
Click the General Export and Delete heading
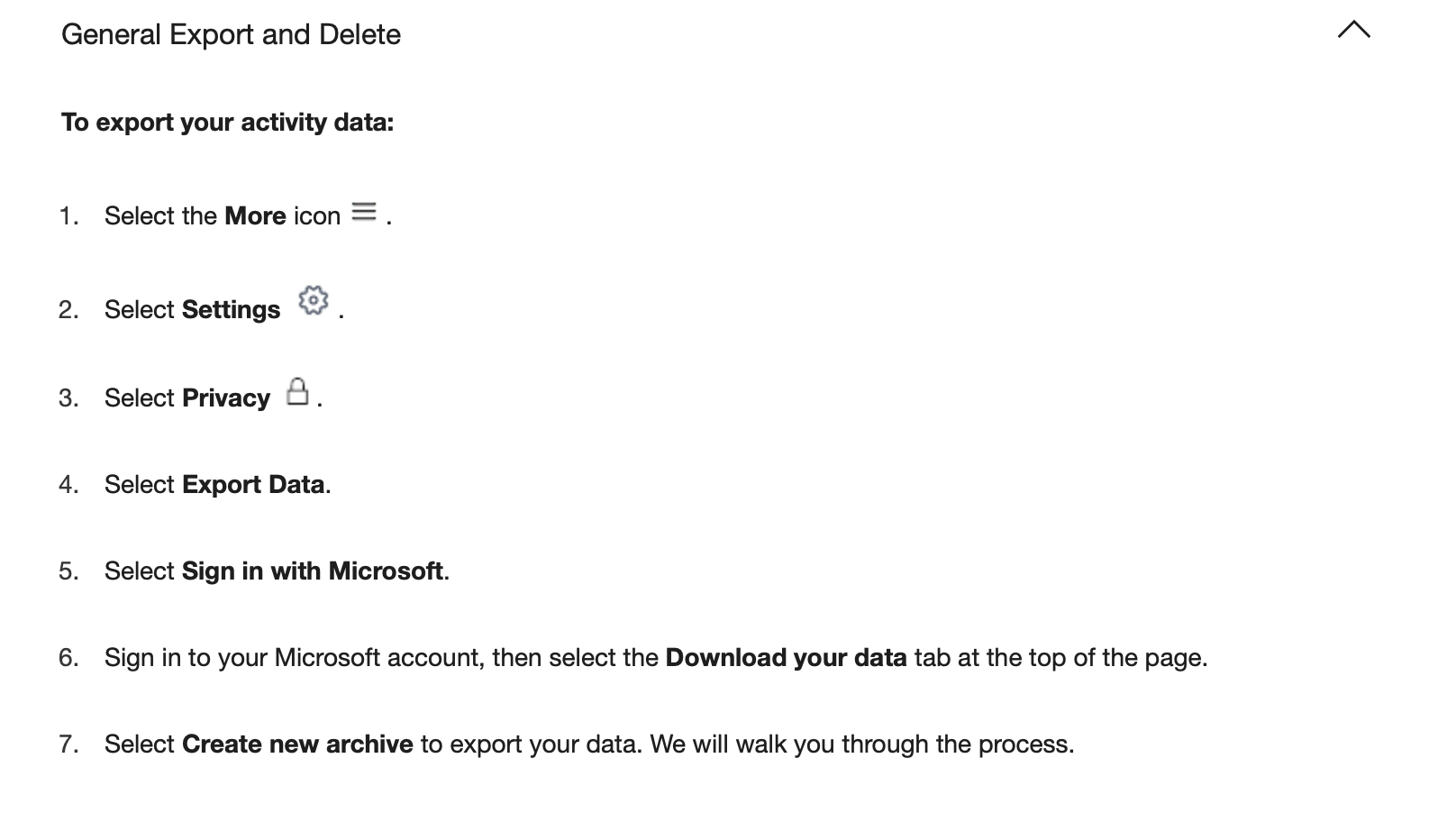tap(231, 34)
